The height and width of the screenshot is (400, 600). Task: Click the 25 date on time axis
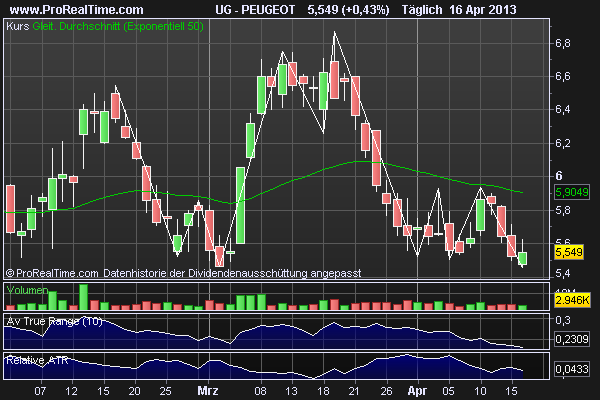point(166,391)
